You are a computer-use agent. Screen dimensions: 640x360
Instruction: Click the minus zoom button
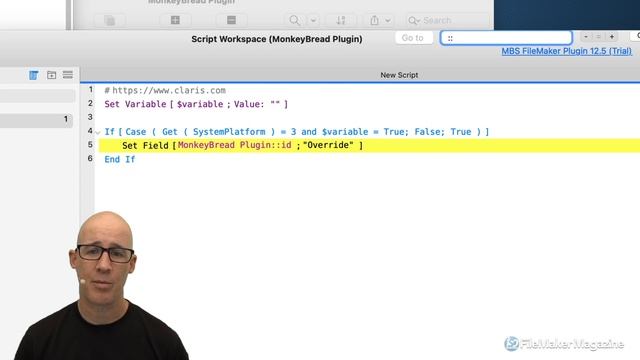(x=586, y=36)
